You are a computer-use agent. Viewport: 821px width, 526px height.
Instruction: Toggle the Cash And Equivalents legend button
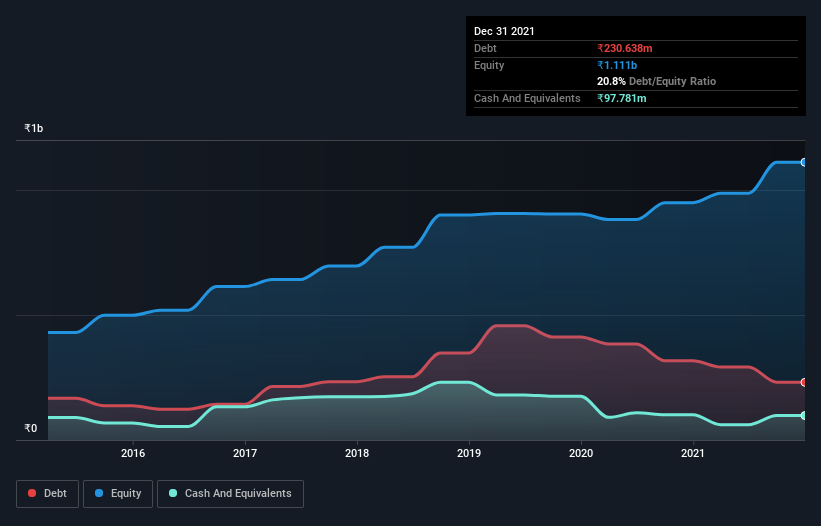tap(230, 494)
